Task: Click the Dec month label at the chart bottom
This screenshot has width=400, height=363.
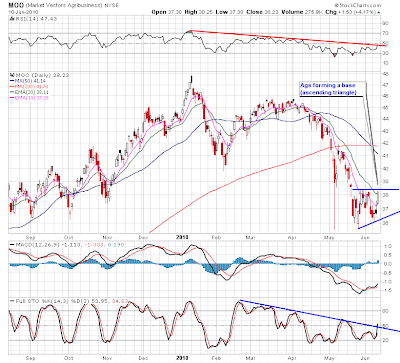Action: (x=143, y=358)
